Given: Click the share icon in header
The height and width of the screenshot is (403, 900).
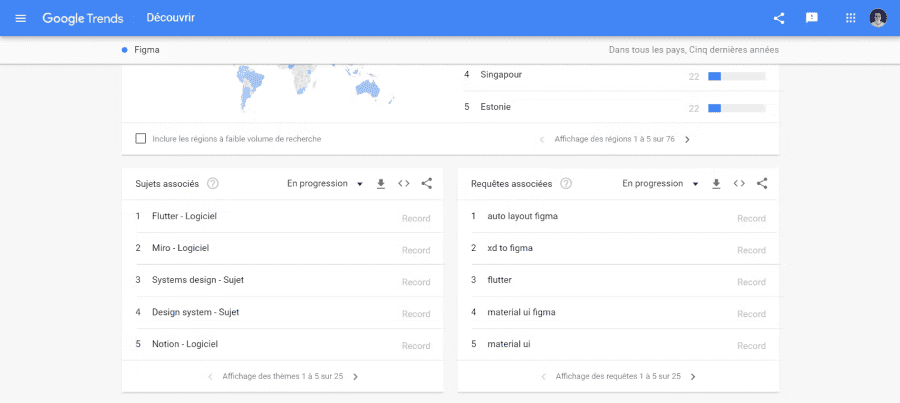Looking at the screenshot, I should click(x=779, y=18).
